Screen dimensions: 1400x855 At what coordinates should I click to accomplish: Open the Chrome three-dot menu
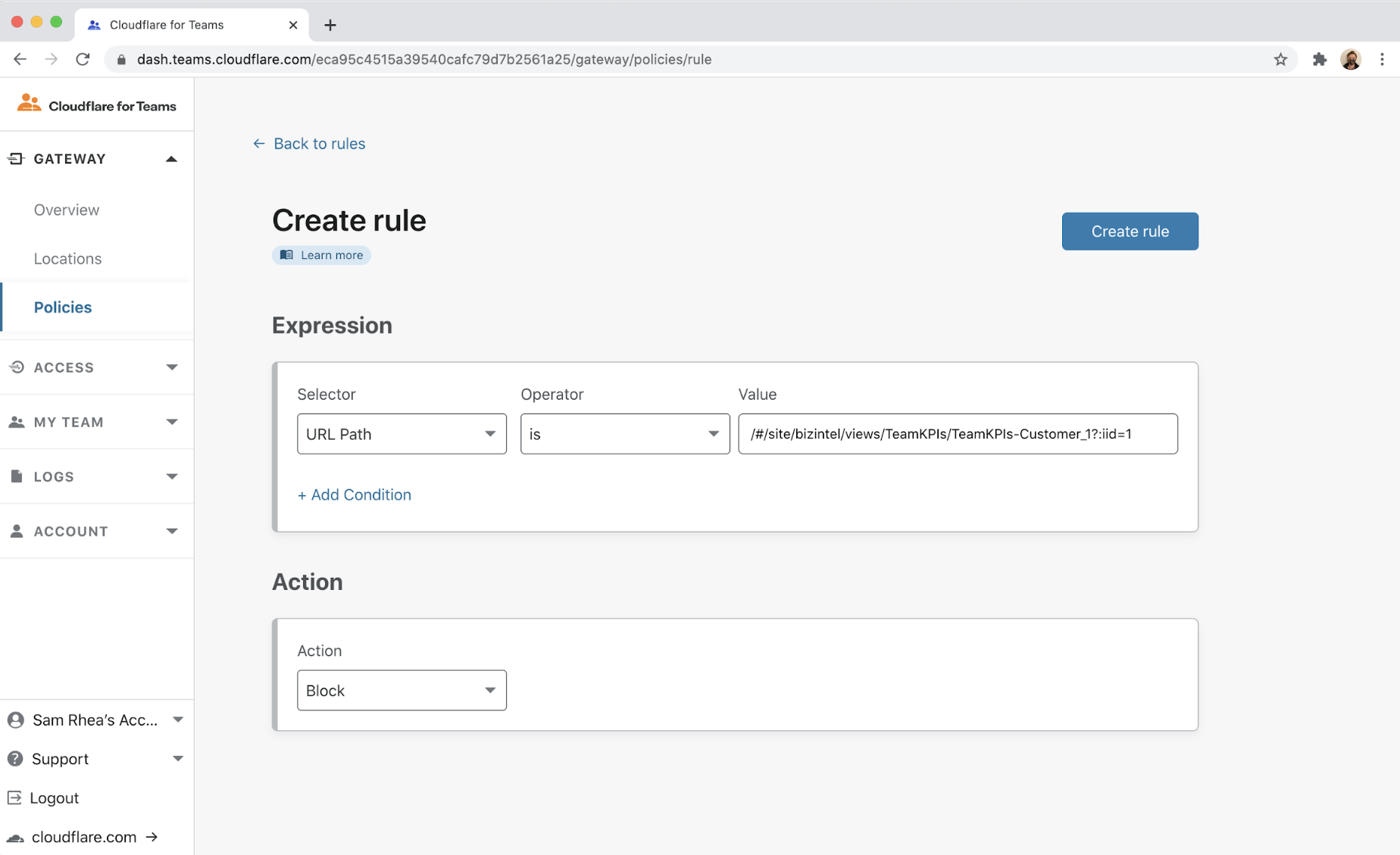1382,59
